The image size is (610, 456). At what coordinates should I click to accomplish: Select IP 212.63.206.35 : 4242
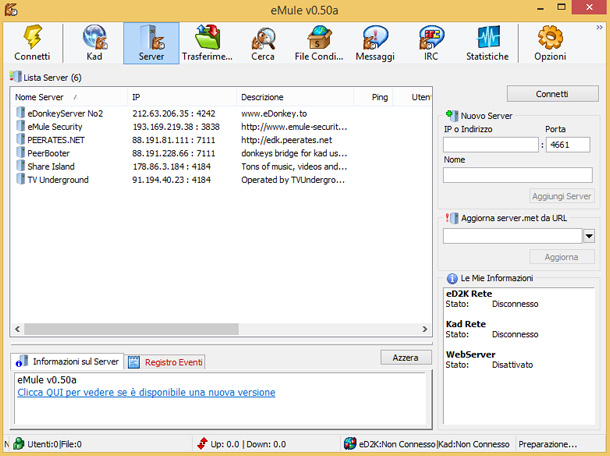click(174, 113)
